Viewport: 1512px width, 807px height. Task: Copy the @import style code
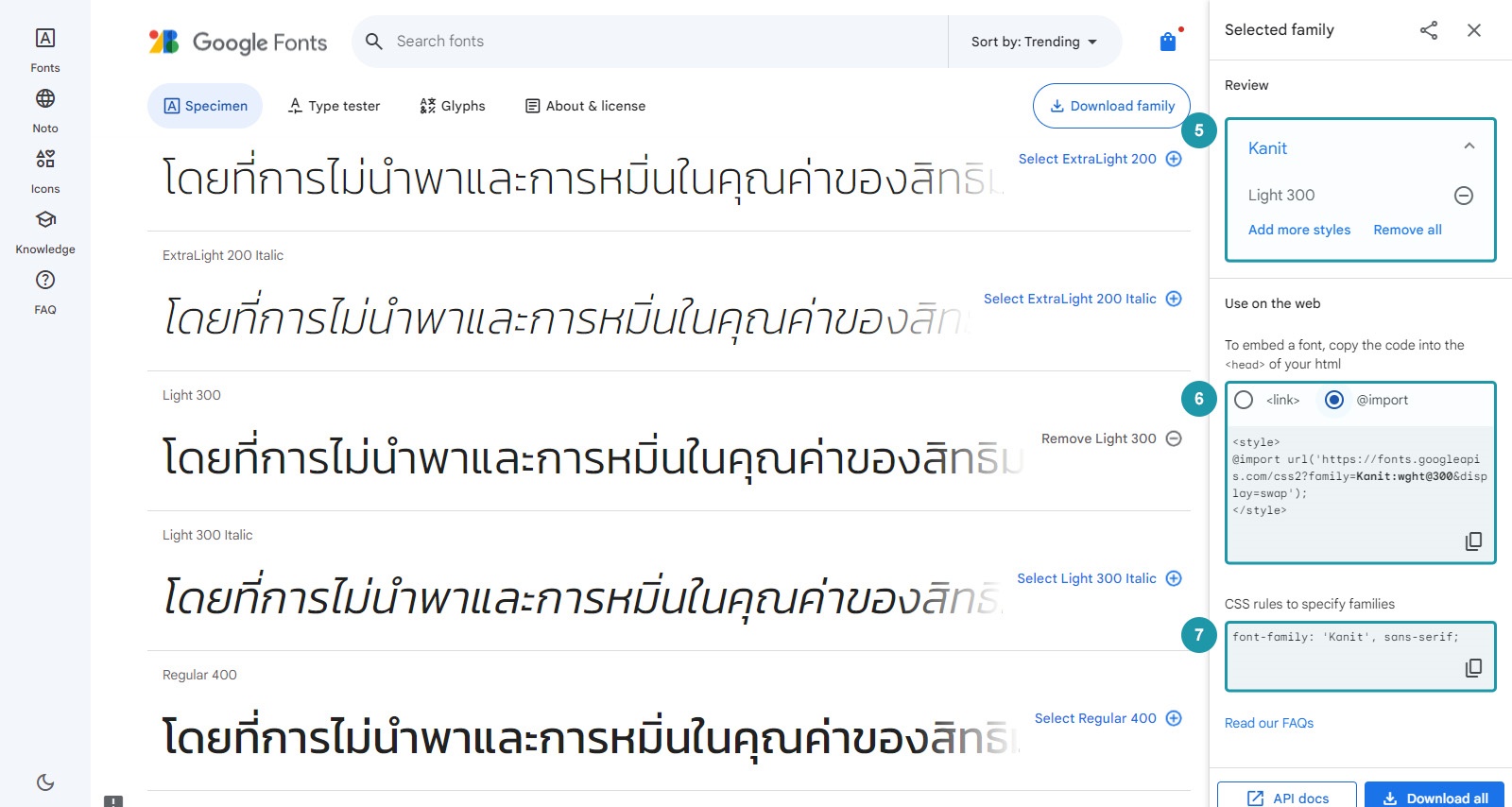click(1473, 541)
